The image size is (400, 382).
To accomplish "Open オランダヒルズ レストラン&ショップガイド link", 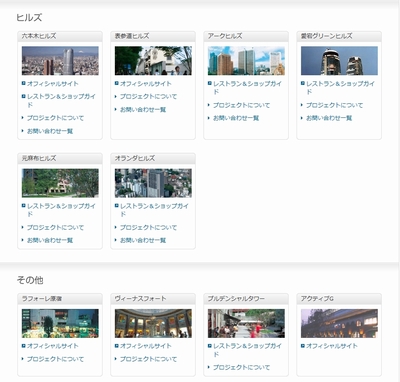I will pyautogui.click(x=154, y=210).
